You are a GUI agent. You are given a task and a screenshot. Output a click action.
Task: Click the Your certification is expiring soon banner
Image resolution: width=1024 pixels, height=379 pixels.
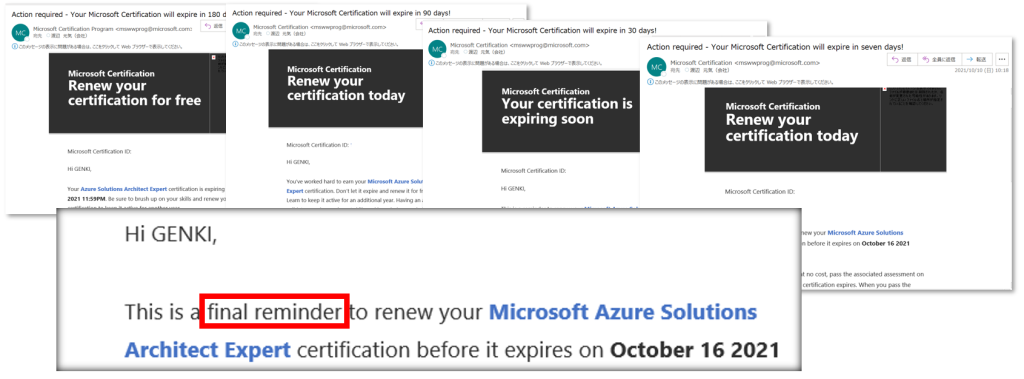[x=560, y=111]
